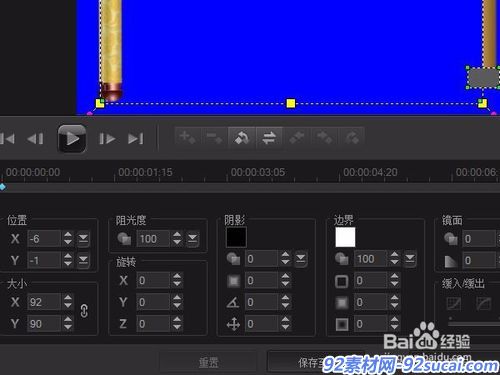The height and width of the screenshot is (375, 500).
Task: Increase Rotation Z with its up arrow
Action: click(177, 319)
